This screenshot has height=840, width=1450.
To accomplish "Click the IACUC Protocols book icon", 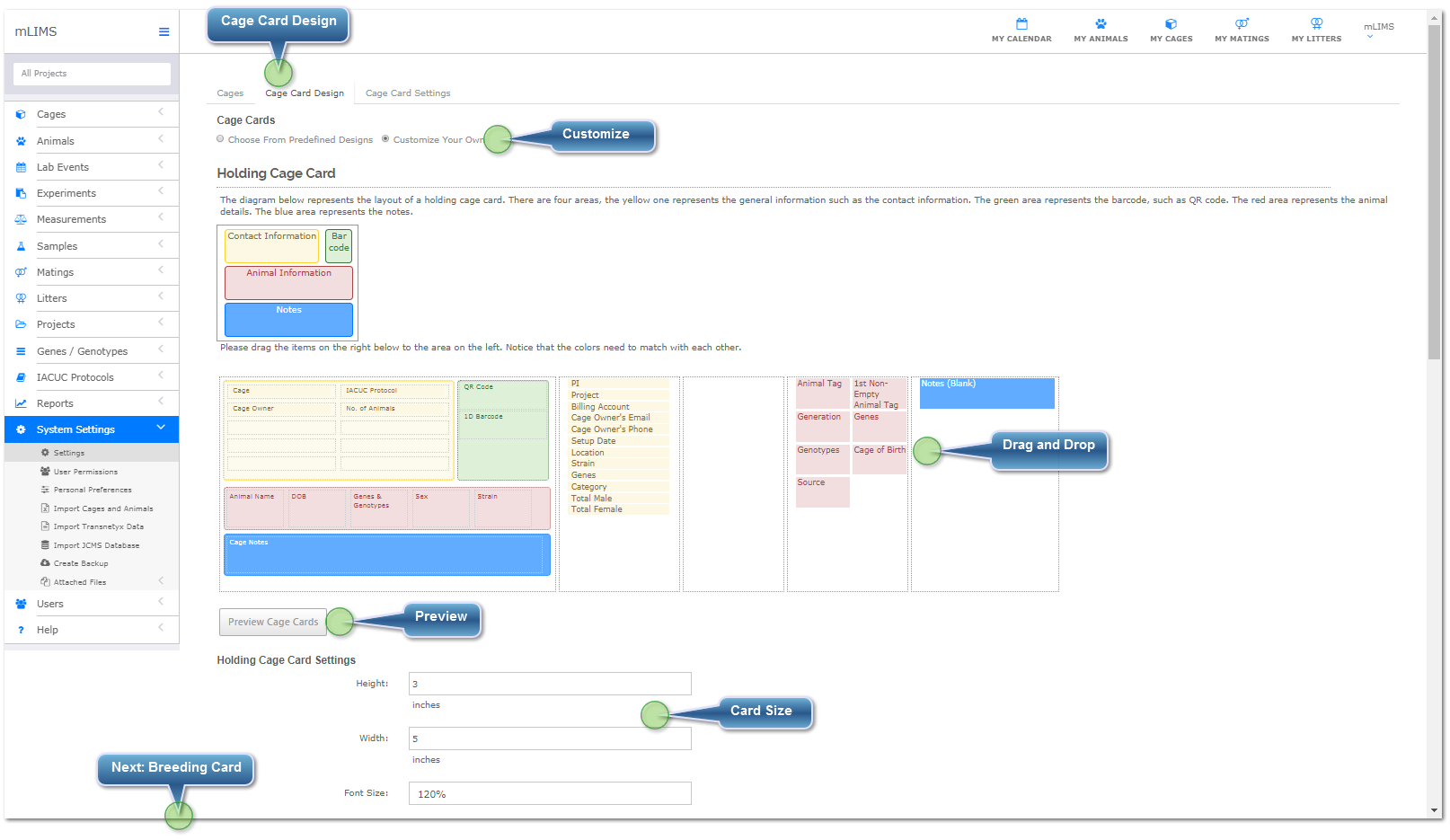I will click(21, 377).
